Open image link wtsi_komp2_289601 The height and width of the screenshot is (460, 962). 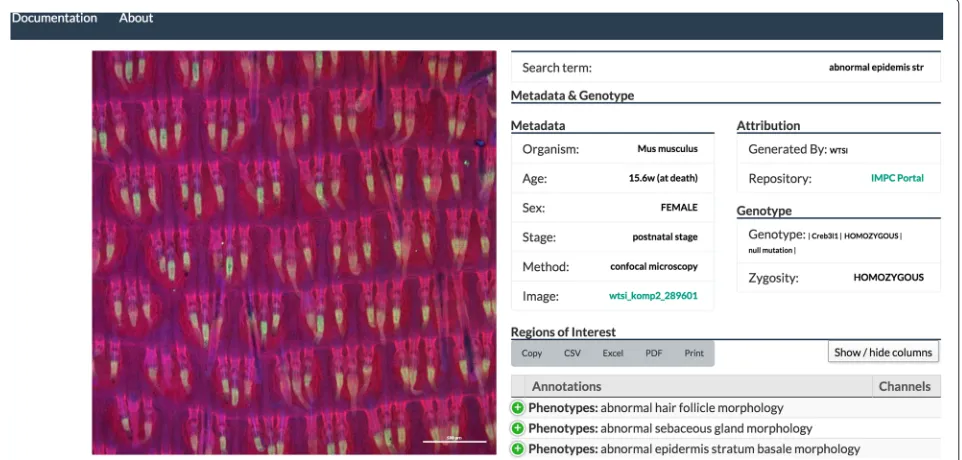pos(653,296)
